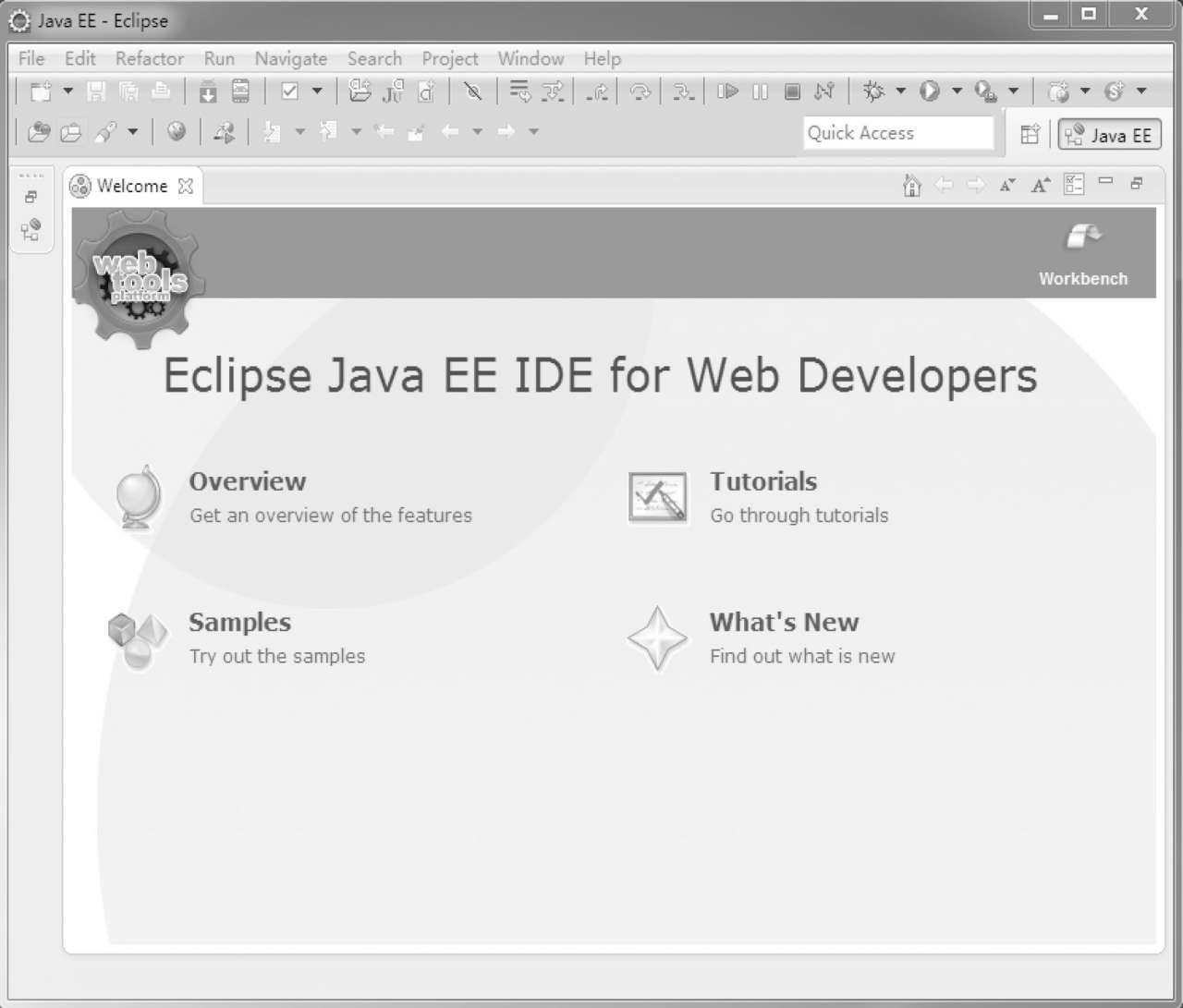Image resolution: width=1183 pixels, height=1008 pixels.
Task: Click the Debug bug icon
Action: (x=873, y=91)
